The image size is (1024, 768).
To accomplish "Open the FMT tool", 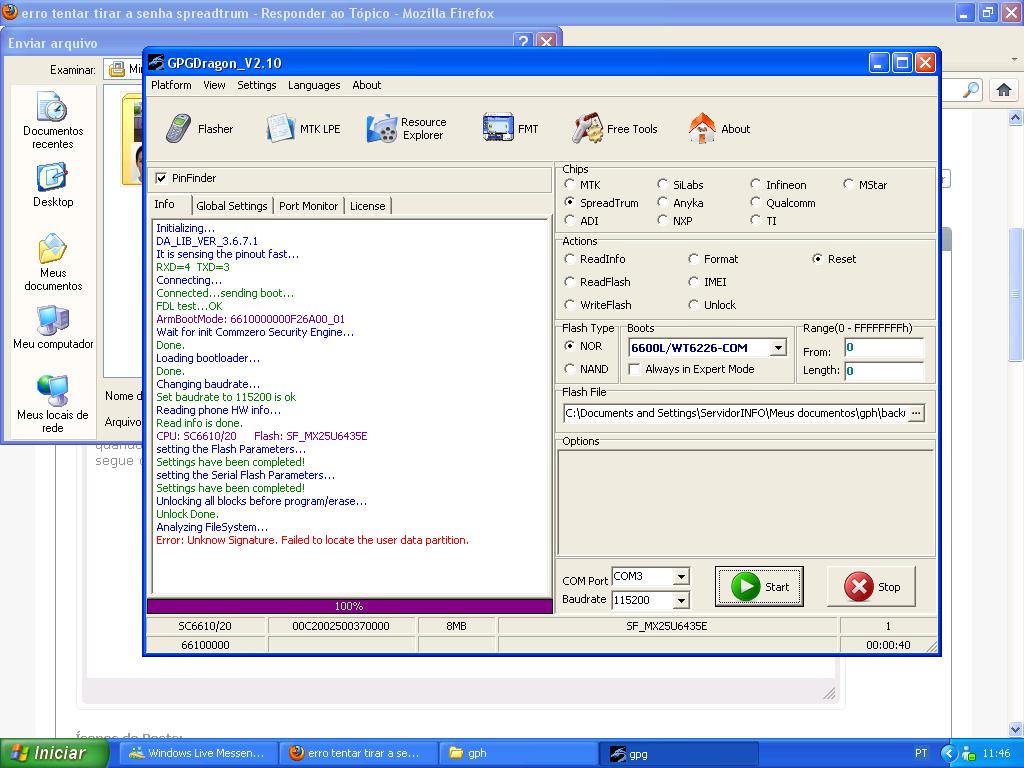I will pos(510,129).
